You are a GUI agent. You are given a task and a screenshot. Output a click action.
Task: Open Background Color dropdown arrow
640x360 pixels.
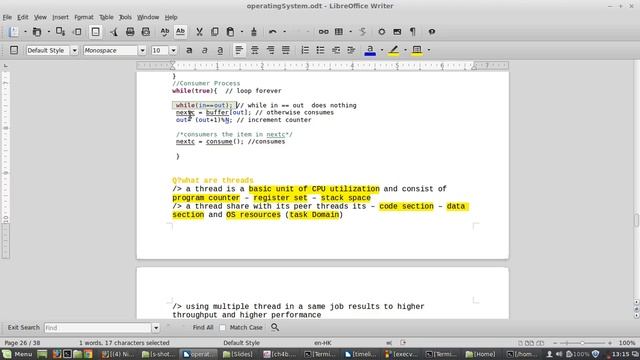429,50
